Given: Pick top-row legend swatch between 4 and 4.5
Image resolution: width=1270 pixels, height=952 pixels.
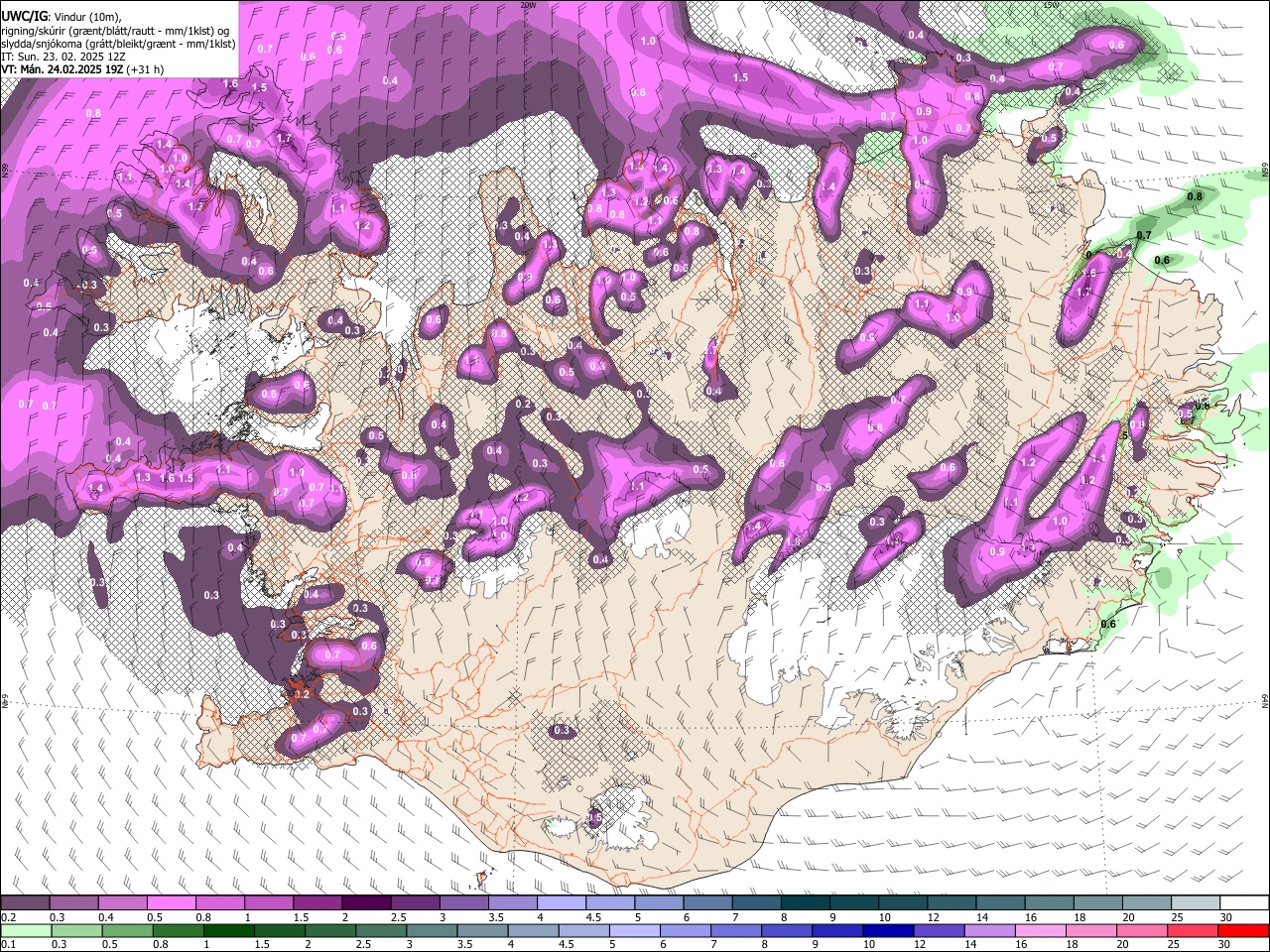Looking at the screenshot, I should [x=562, y=903].
